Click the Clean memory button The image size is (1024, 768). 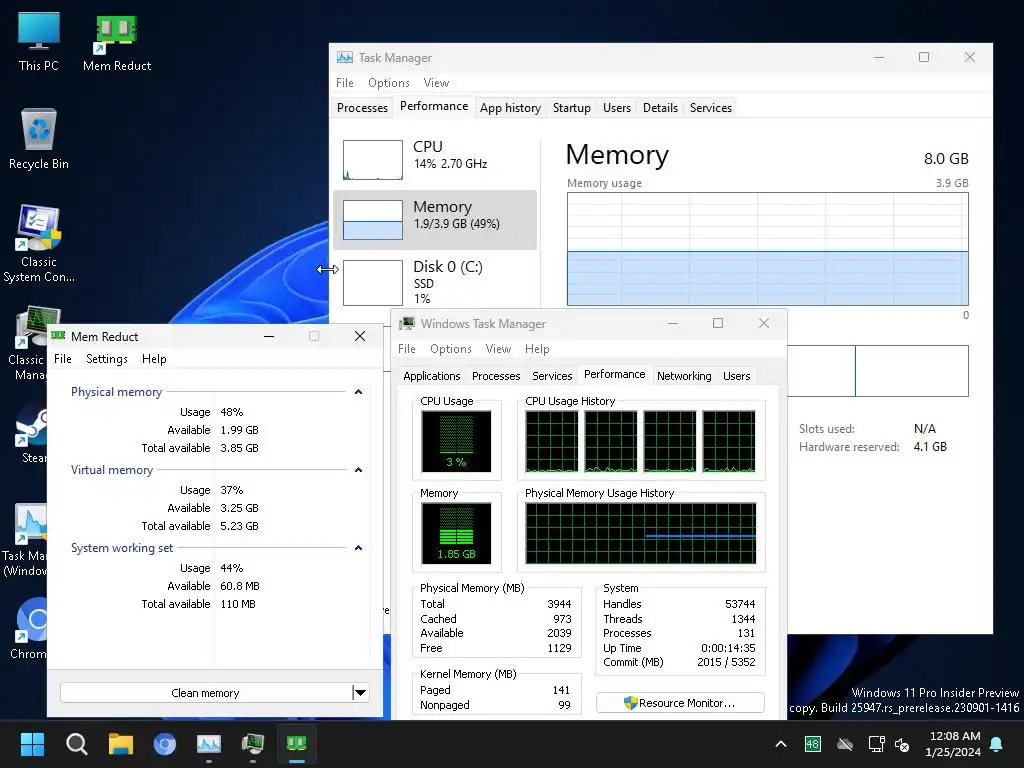tap(206, 693)
